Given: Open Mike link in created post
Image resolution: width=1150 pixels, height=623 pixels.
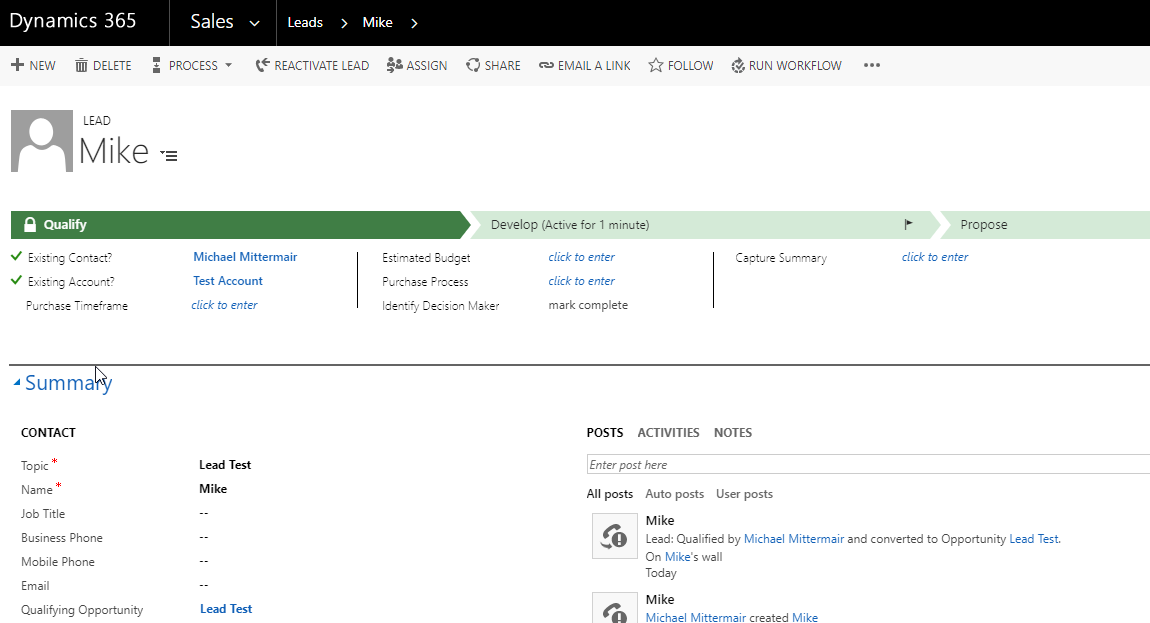Looking at the screenshot, I should [x=805, y=617].
